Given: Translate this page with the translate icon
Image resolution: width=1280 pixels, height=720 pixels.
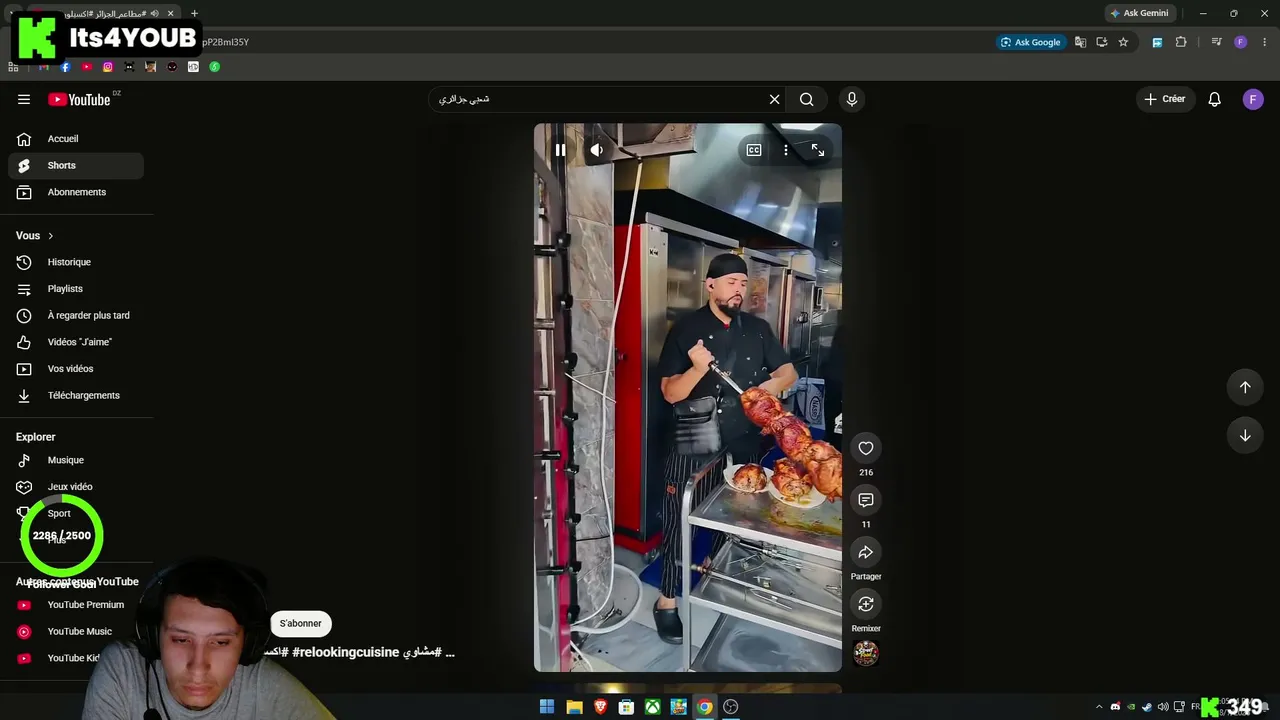Looking at the screenshot, I should pyautogui.click(x=1080, y=42).
